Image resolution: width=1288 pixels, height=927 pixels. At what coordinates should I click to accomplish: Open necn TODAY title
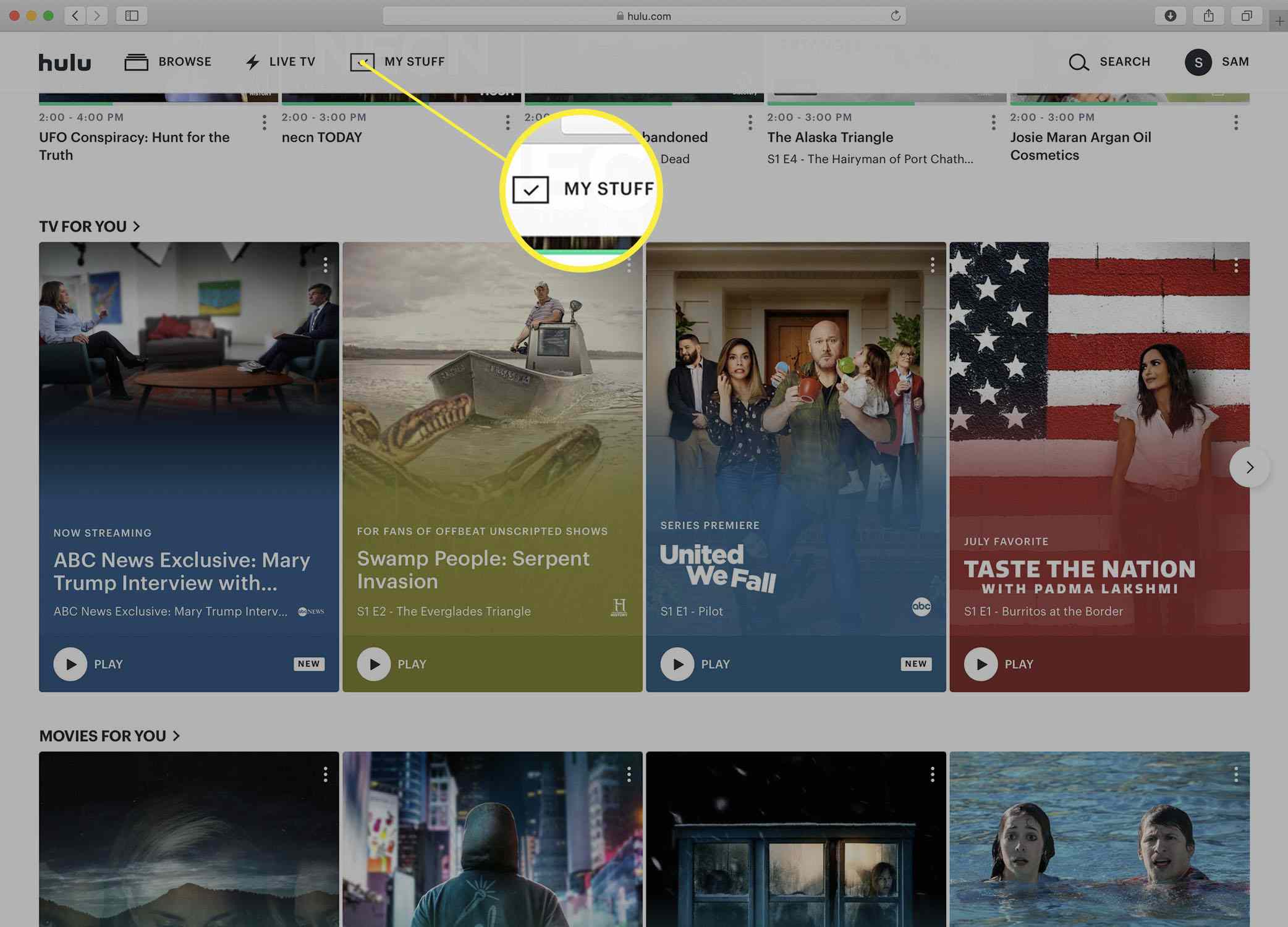321,137
